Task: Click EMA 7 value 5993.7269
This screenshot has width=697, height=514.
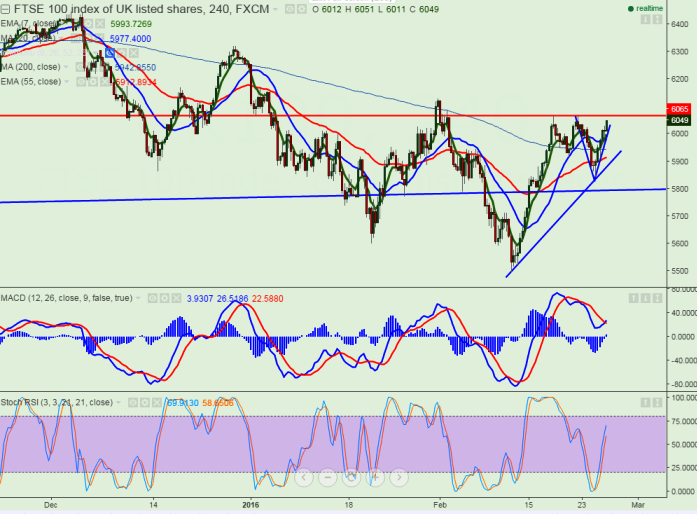Action: pos(131,24)
